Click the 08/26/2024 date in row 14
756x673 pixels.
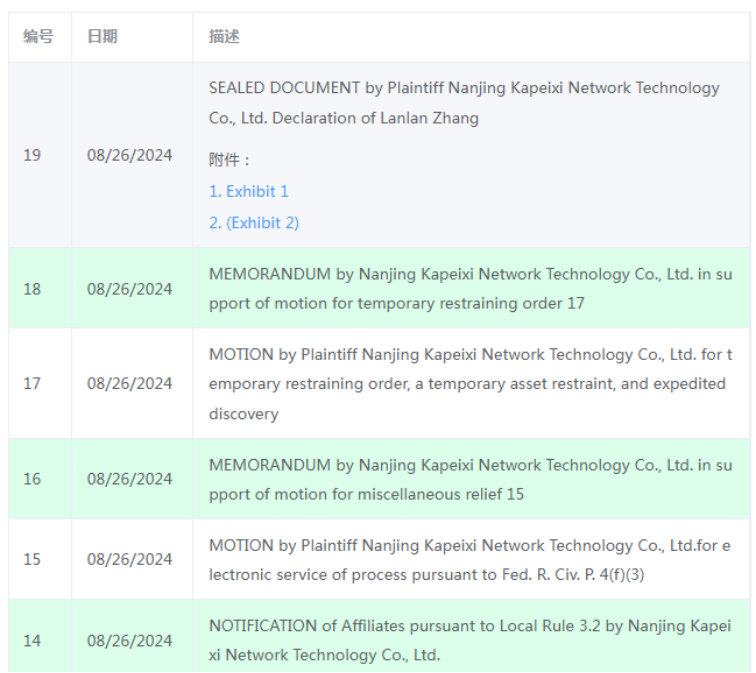click(129, 641)
